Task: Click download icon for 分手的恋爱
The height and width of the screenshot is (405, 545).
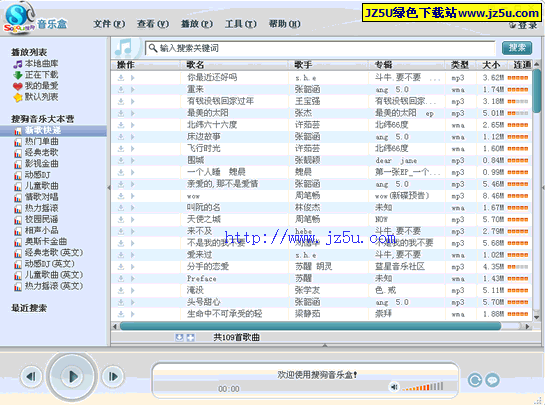Action: (x=121, y=267)
